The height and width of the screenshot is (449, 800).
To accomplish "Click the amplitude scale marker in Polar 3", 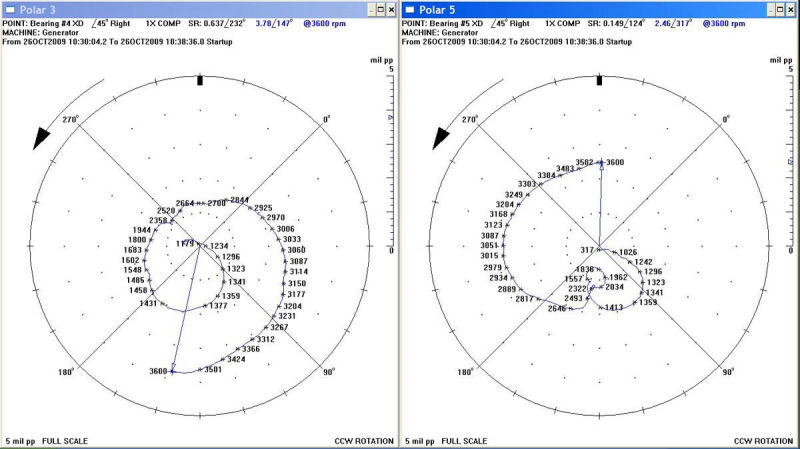I will [x=389, y=118].
